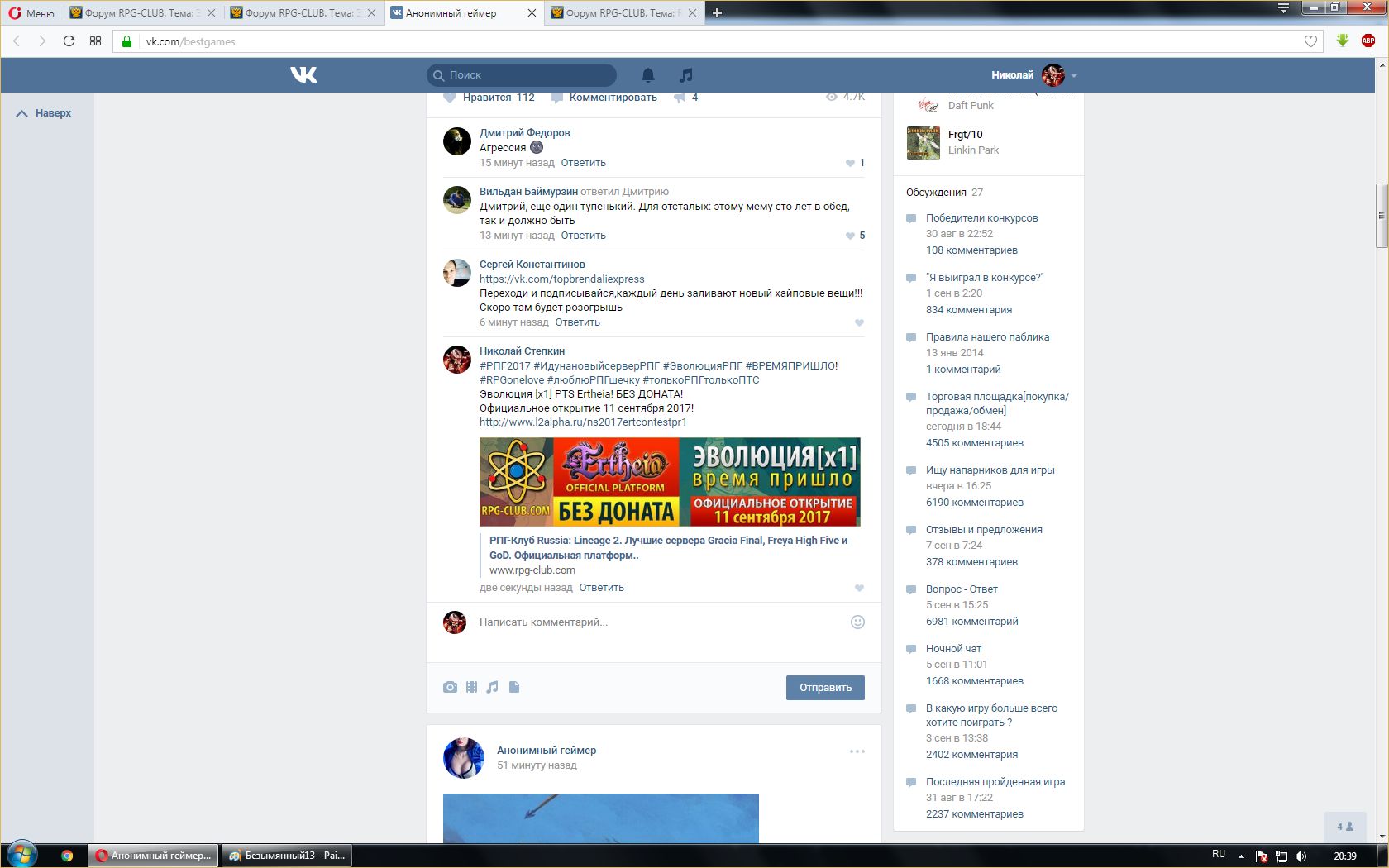The image size is (1389, 868).
Task: Open Анонимный геймер post author link
Action: tap(547, 751)
